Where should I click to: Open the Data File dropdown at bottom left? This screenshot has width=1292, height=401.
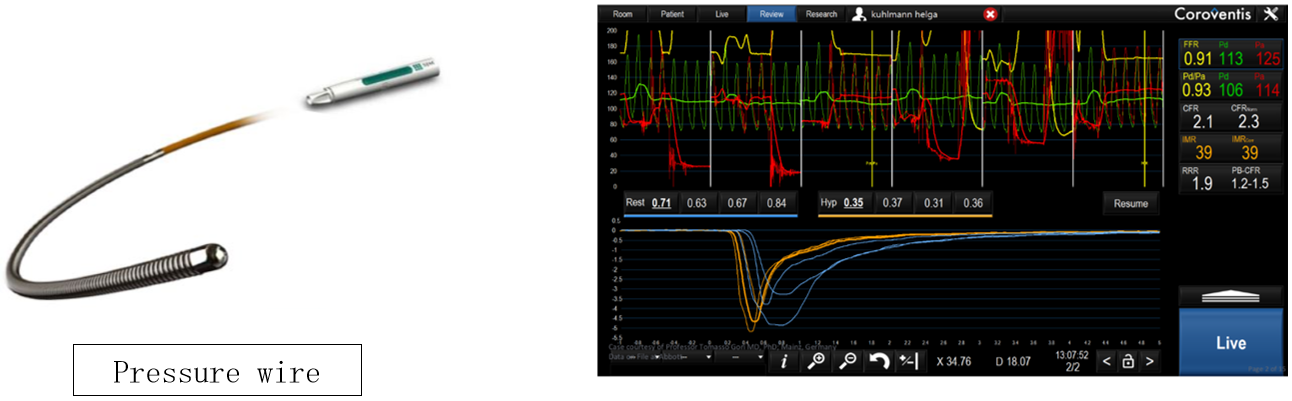[x=660, y=356]
